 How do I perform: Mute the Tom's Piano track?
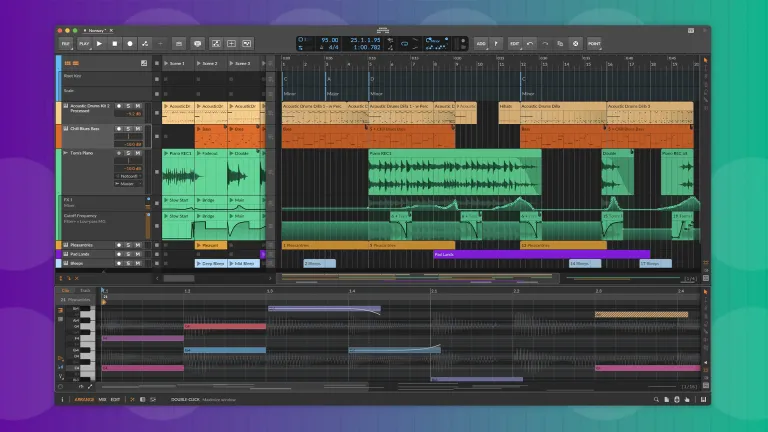tap(138, 153)
